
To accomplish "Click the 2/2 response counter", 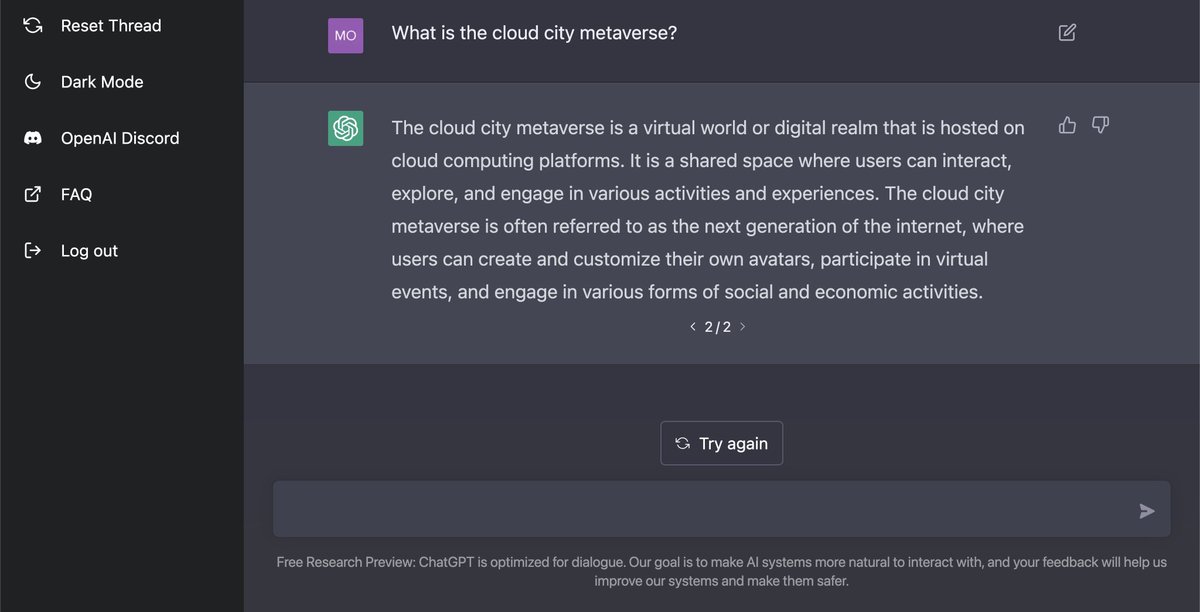I will tap(718, 326).
